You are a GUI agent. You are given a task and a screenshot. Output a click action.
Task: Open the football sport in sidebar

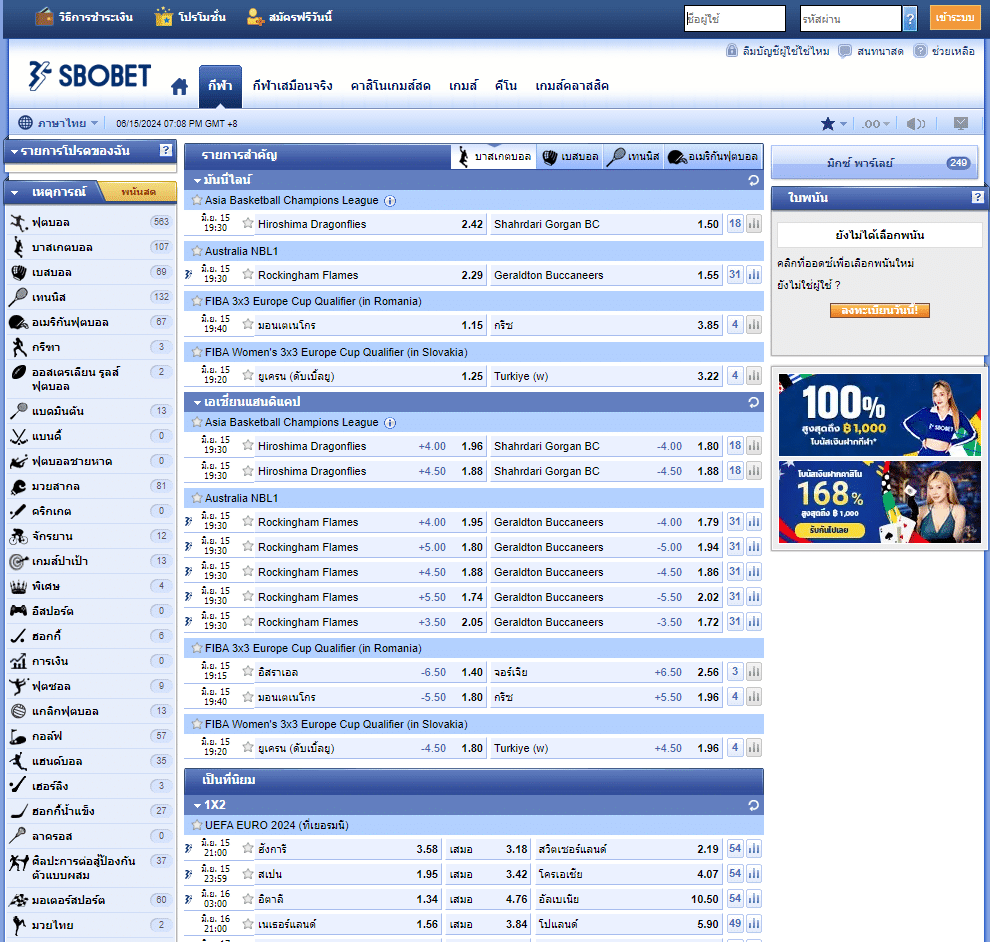pyautogui.click(x=90, y=222)
